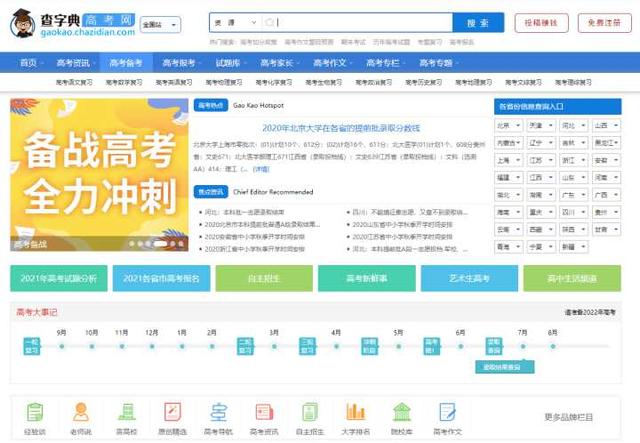The width and height of the screenshot is (640, 443).
Task: Open the 2020年北京大学 admission score headline link
Action: pyautogui.click(x=340, y=128)
